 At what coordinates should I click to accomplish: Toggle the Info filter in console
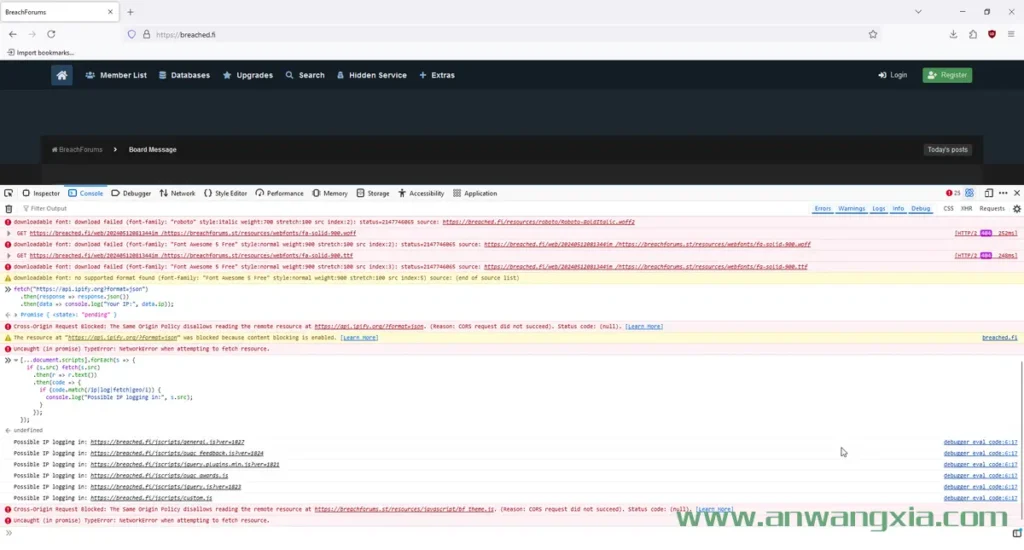pyautogui.click(x=898, y=209)
